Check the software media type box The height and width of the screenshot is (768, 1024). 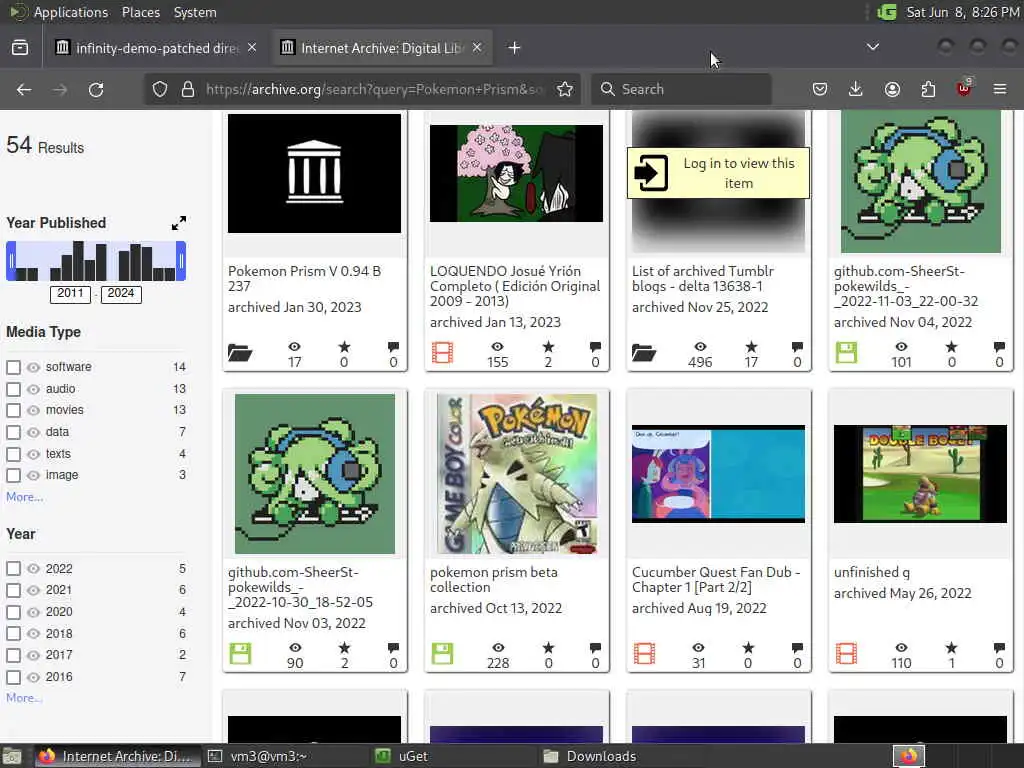13,368
